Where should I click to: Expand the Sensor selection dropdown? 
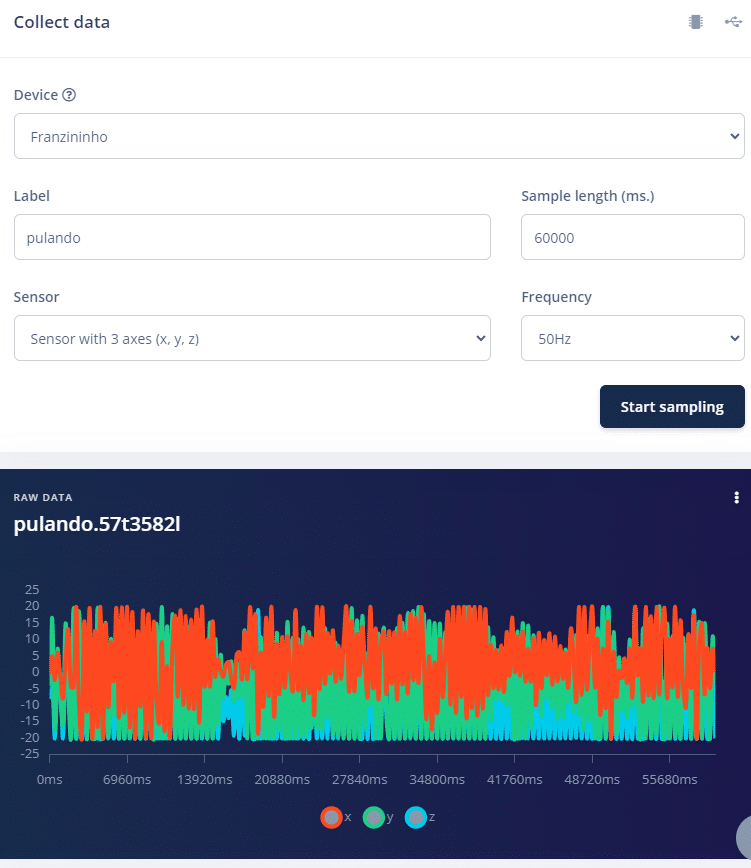tap(252, 338)
